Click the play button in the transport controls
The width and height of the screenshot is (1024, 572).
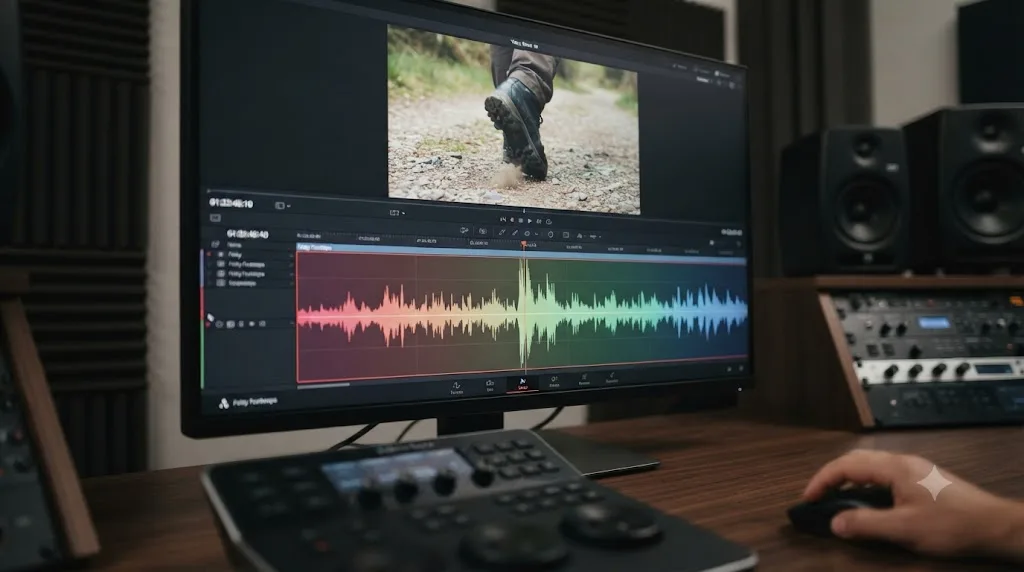530,221
